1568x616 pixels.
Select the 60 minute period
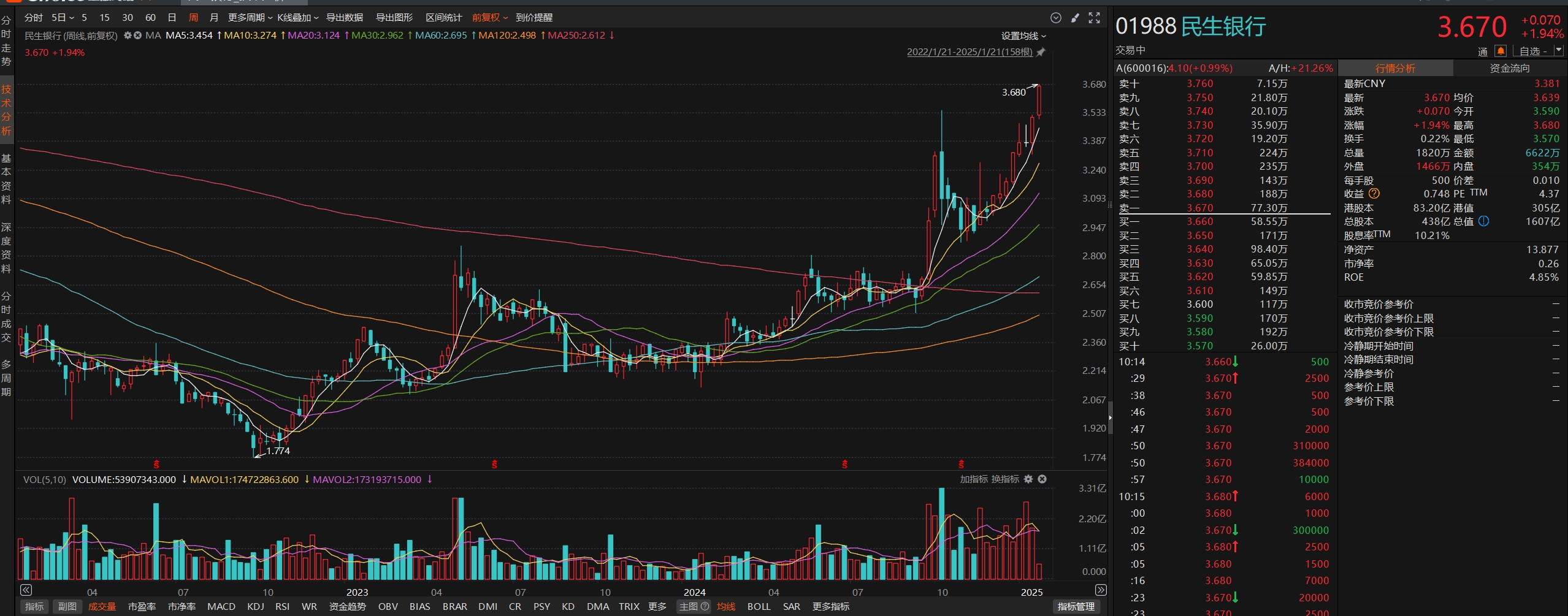point(151,18)
